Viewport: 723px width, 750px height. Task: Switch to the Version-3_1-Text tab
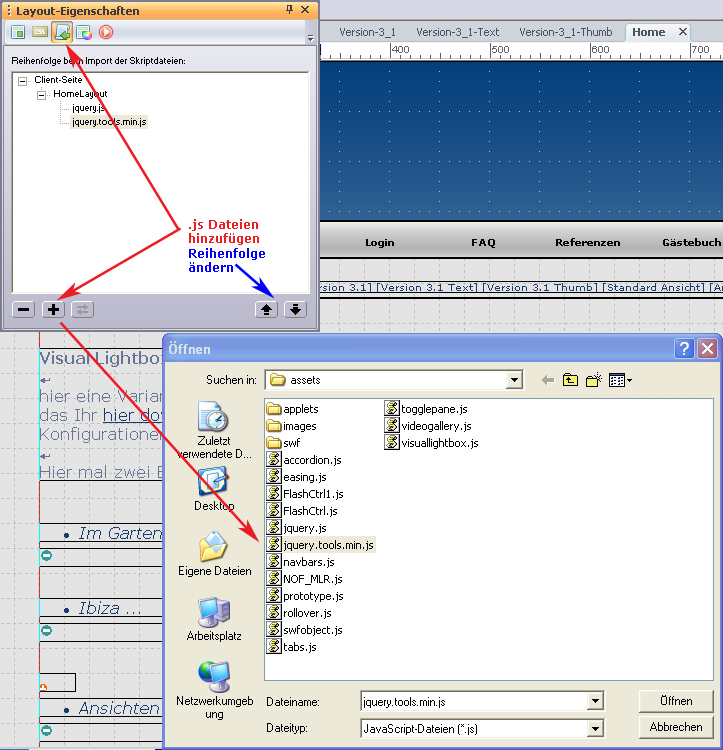pyautogui.click(x=457, y=32)
